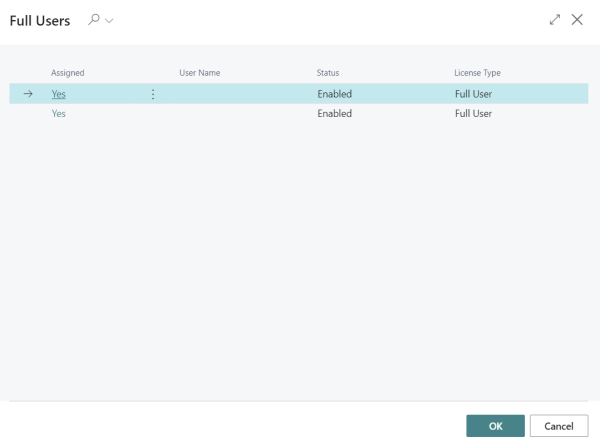Click the arrow indicator on first row

coord(28,94)
